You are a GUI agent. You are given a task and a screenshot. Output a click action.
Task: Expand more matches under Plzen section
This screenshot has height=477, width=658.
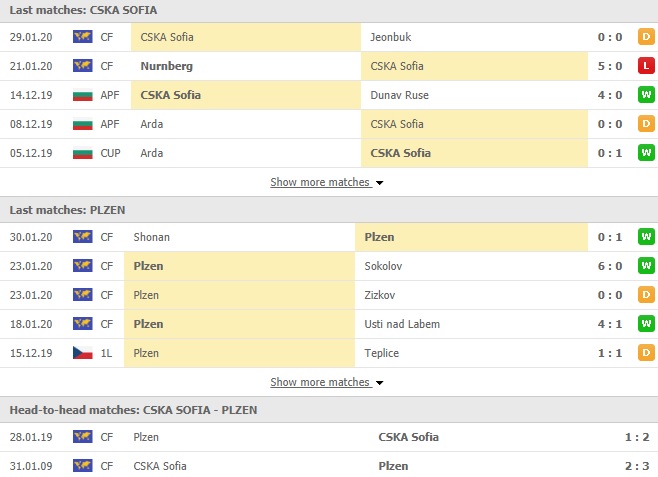click(x=320, y=382)
